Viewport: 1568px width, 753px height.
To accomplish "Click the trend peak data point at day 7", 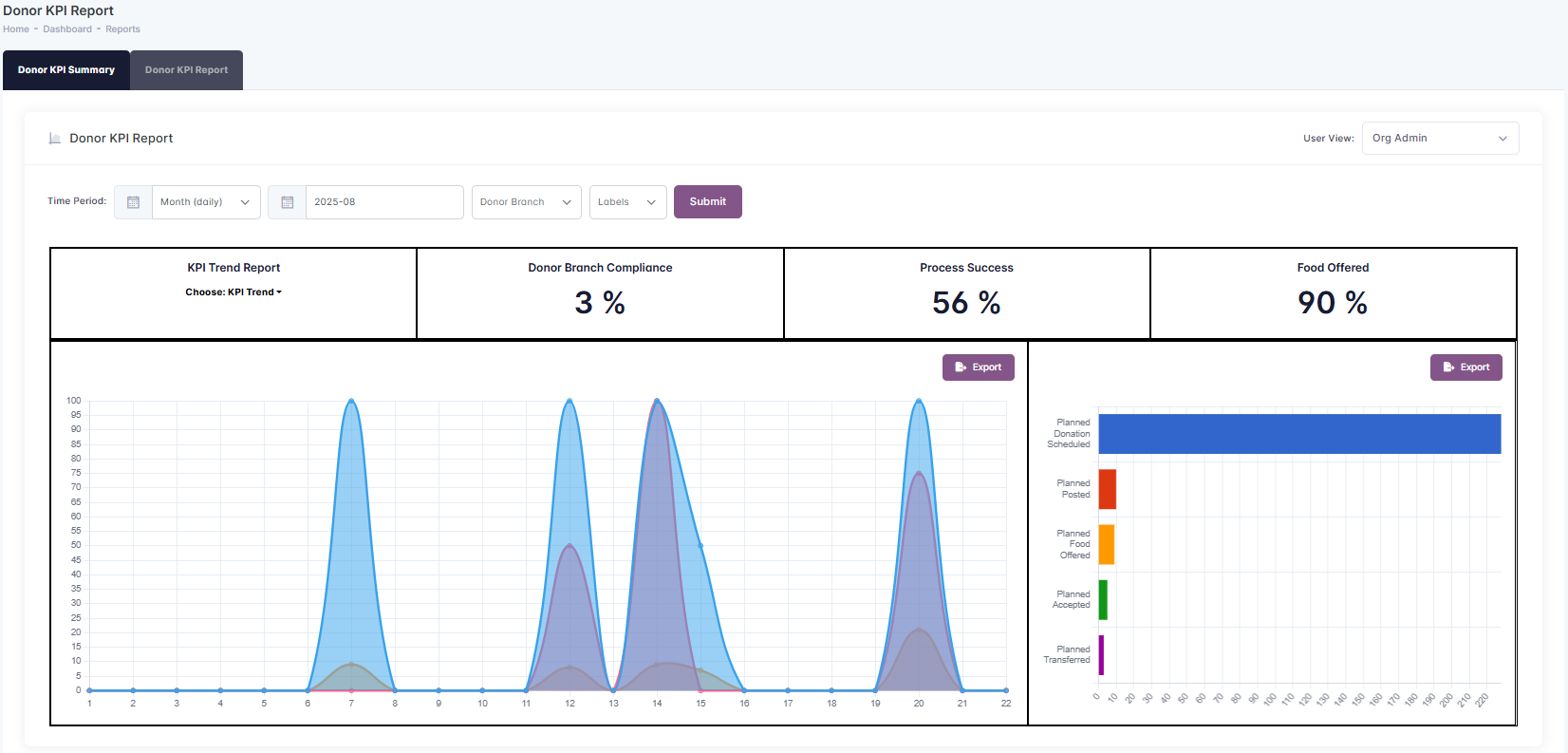I will coord(351,401).
